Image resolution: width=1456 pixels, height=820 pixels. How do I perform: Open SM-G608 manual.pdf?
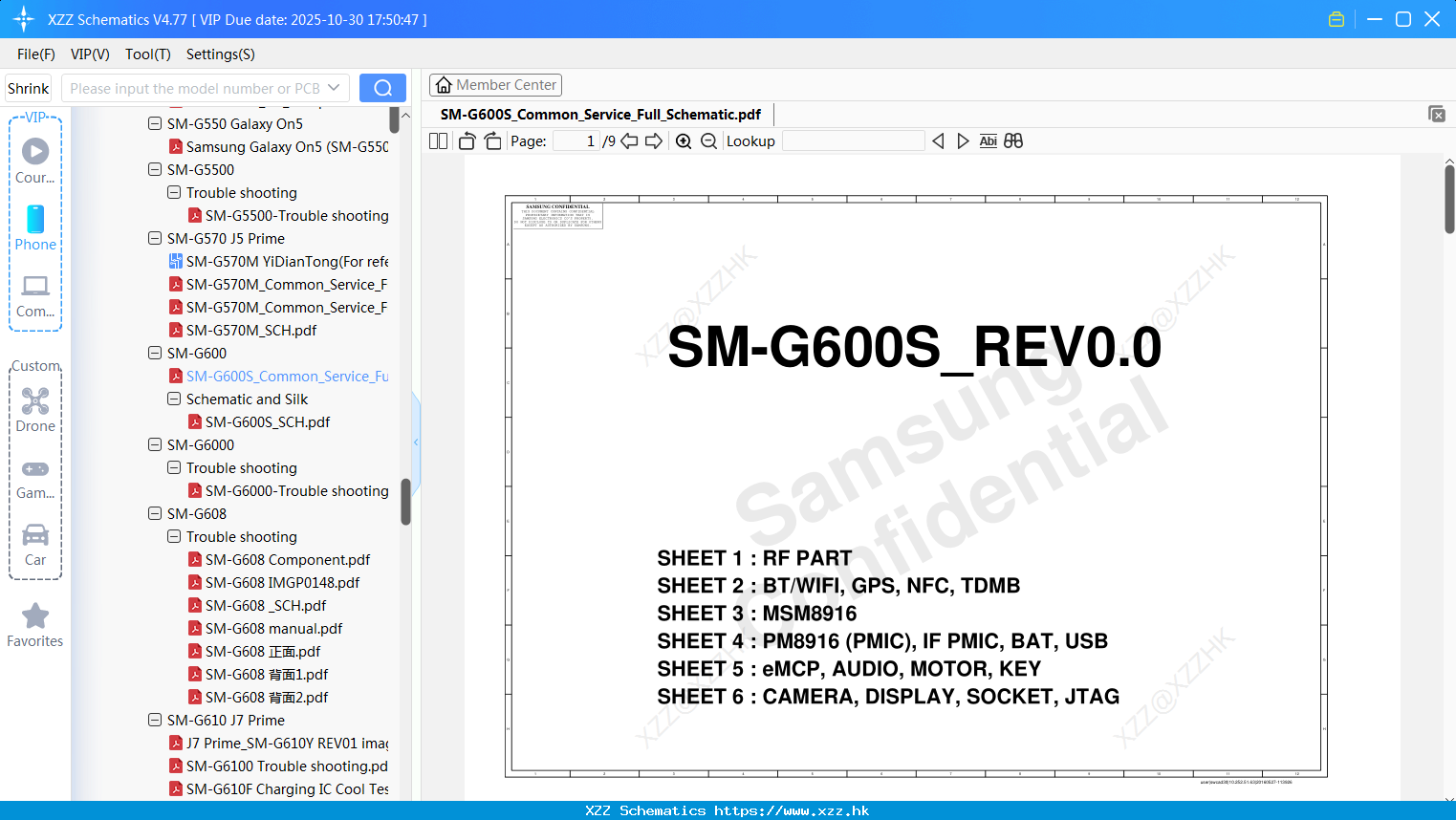(x=273, y=628)
